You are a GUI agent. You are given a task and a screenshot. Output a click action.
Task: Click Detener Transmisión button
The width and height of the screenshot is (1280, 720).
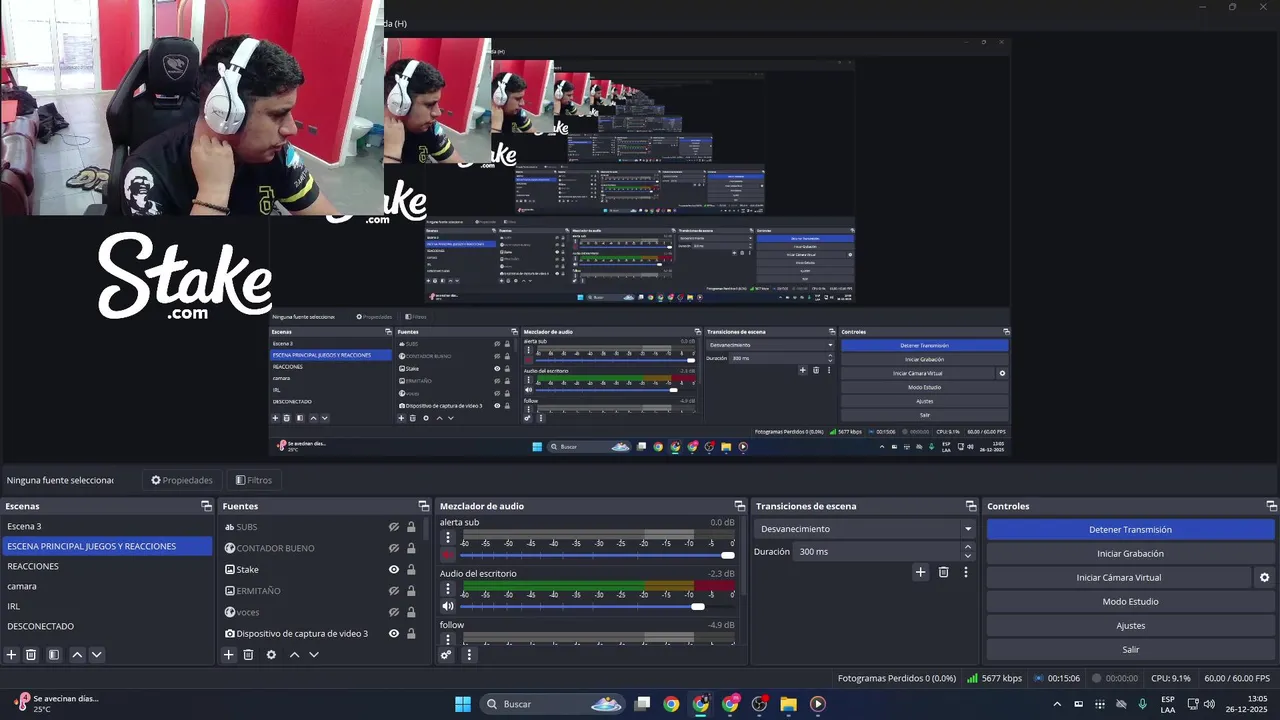(x=1130, y=530)
